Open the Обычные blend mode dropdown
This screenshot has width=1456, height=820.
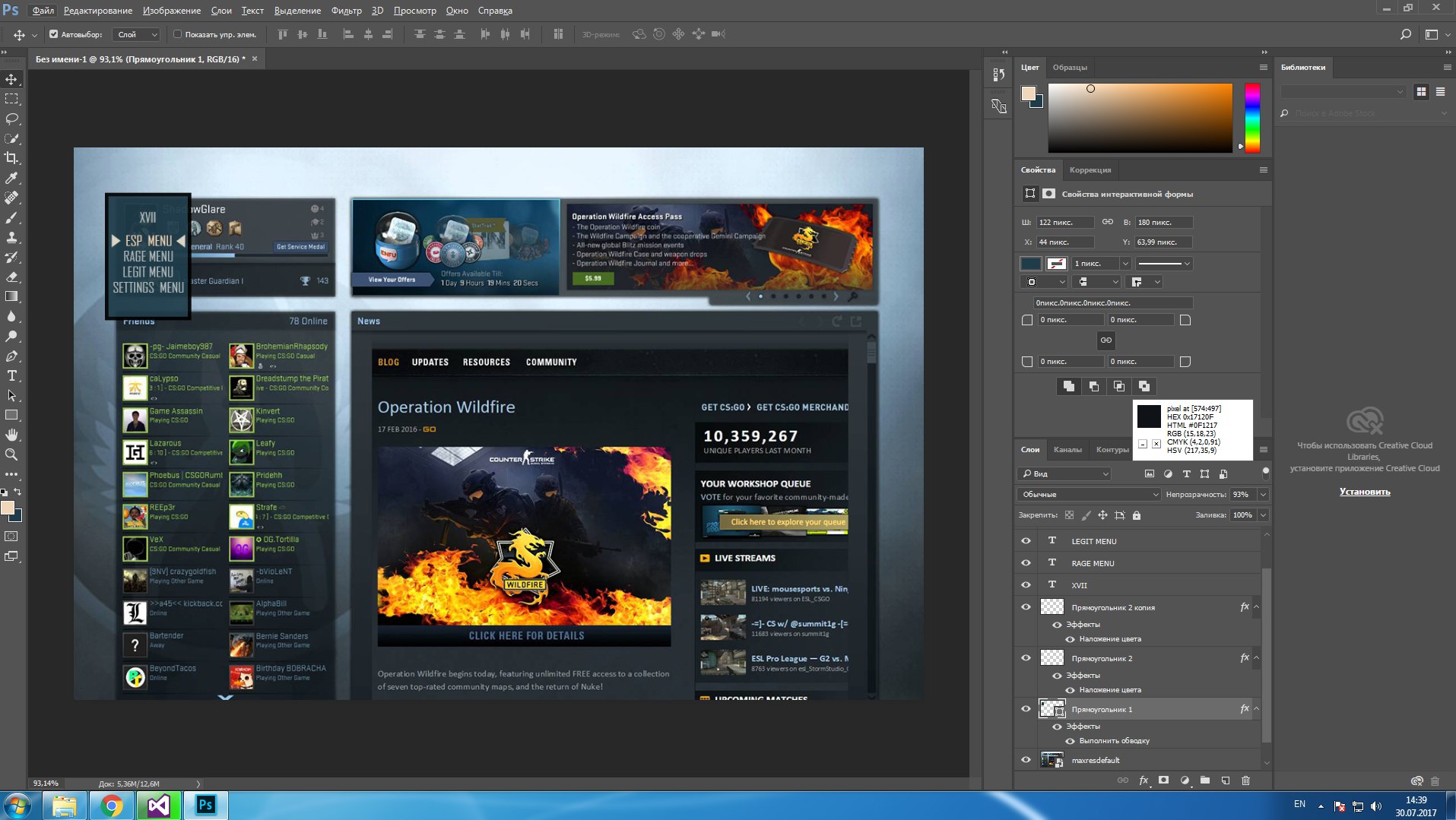1088,495
